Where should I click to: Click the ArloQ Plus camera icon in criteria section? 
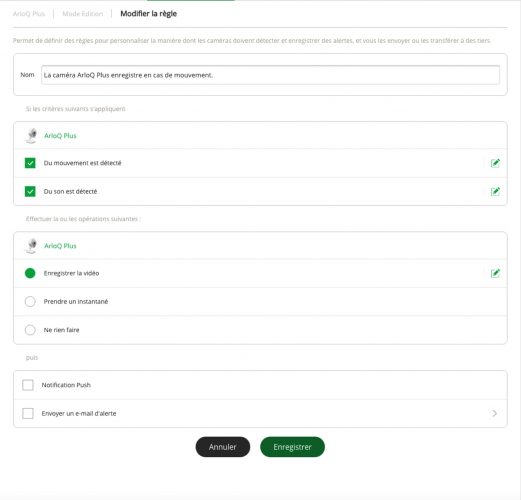pyautogui.click(x=31, y=136)
